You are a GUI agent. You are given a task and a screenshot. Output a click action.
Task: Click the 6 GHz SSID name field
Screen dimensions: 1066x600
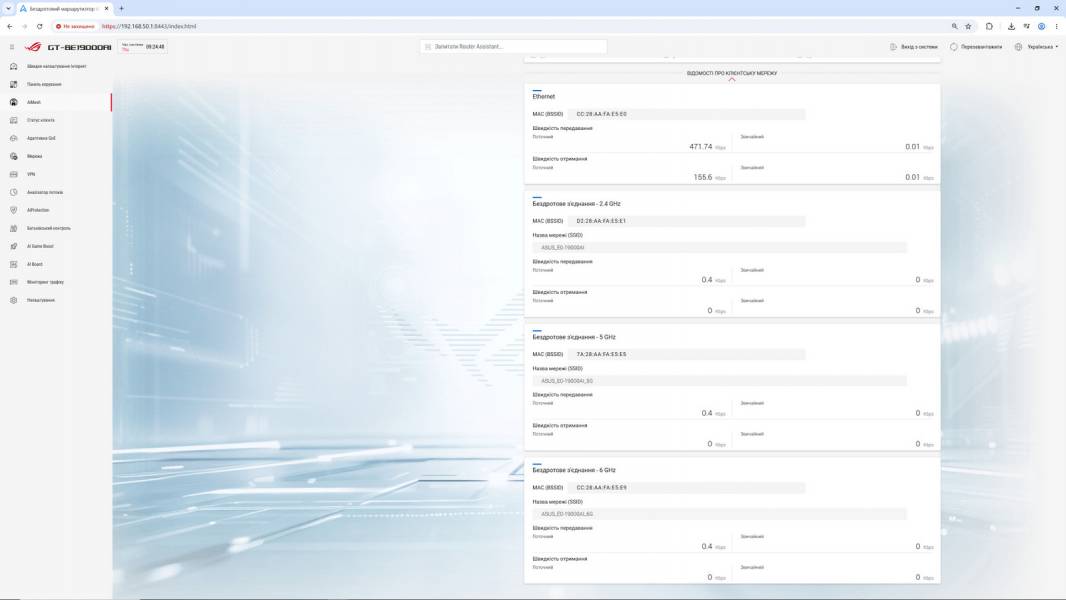(x=719, y=514)
